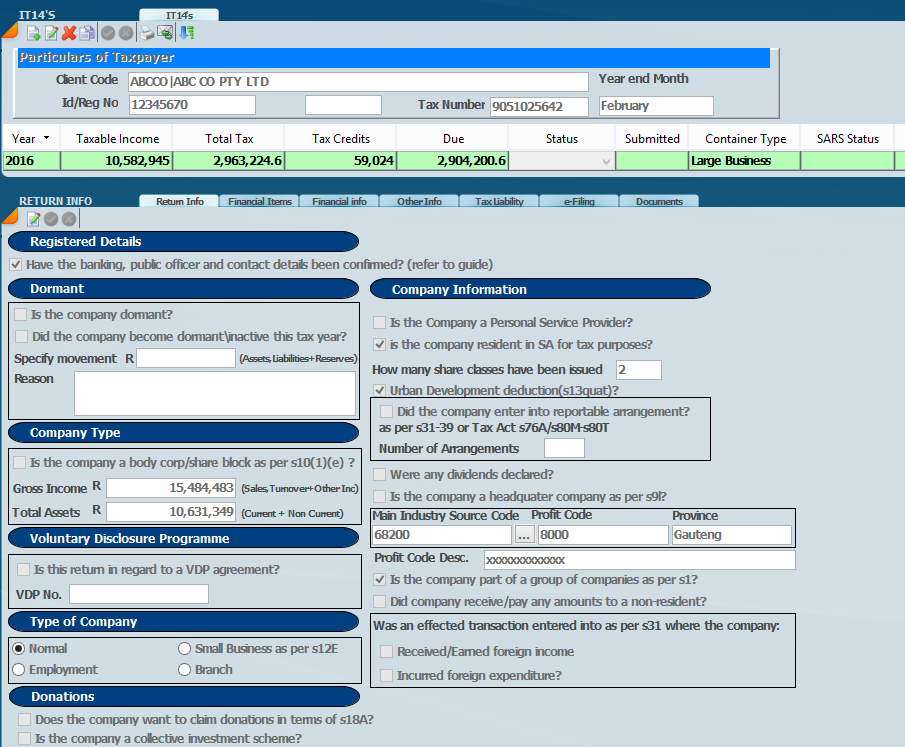Click the email envelope icon in toolbar

pos(164,33)
